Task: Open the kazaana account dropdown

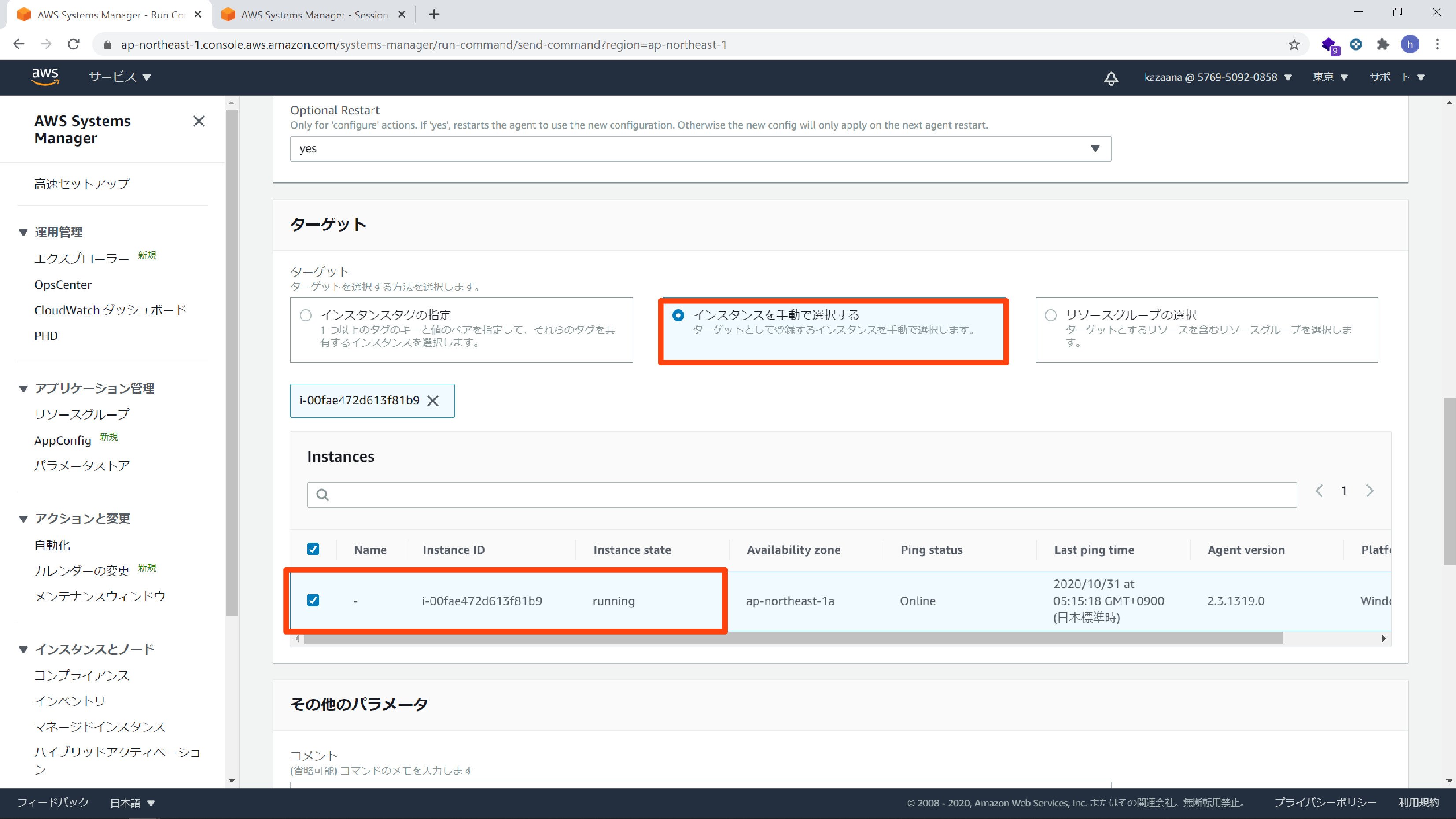Action: 1218,77
